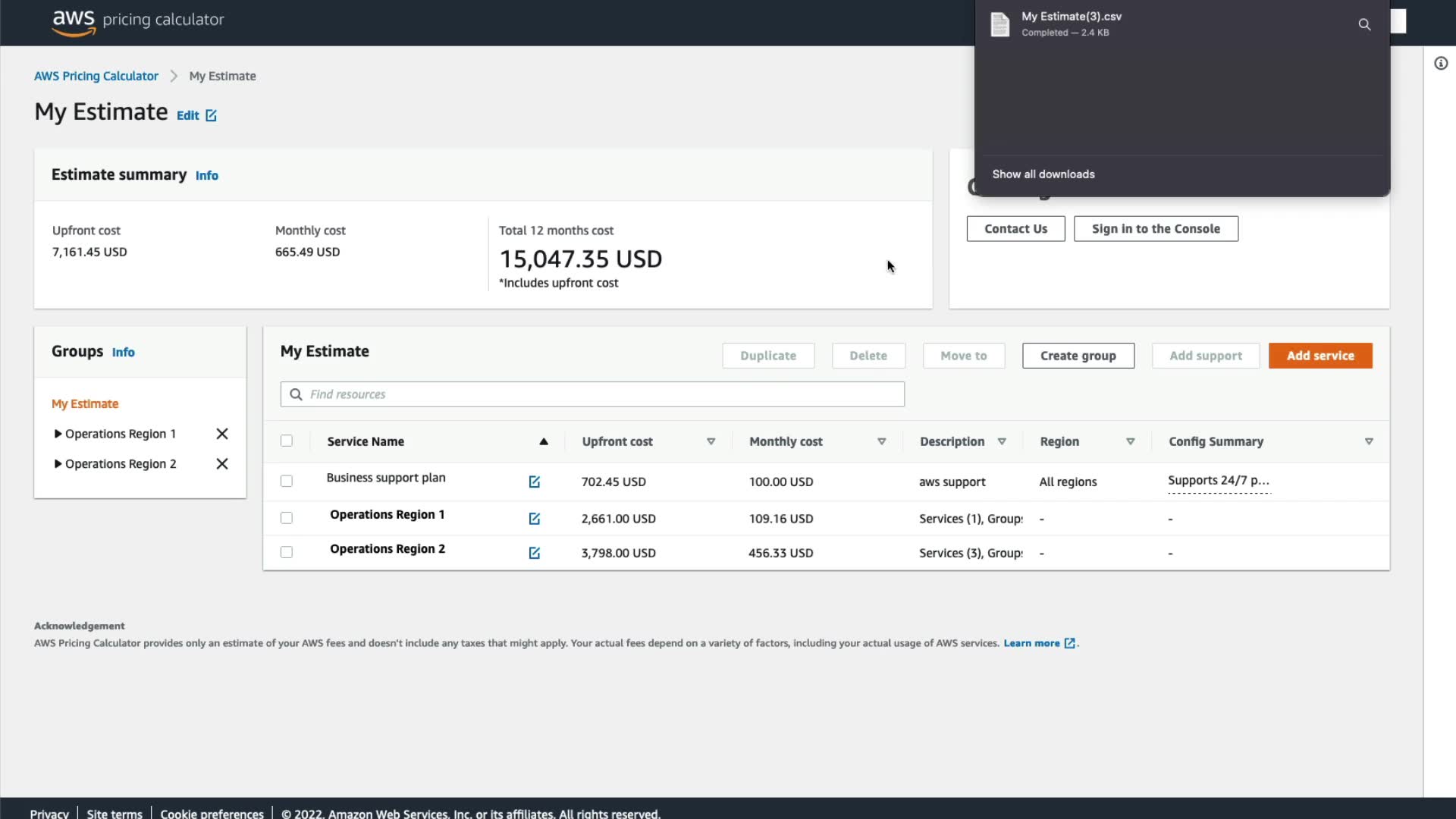Open edit for Business support plan row
Viewport: 1456px width, 819px height.
[x=534, y=482]
